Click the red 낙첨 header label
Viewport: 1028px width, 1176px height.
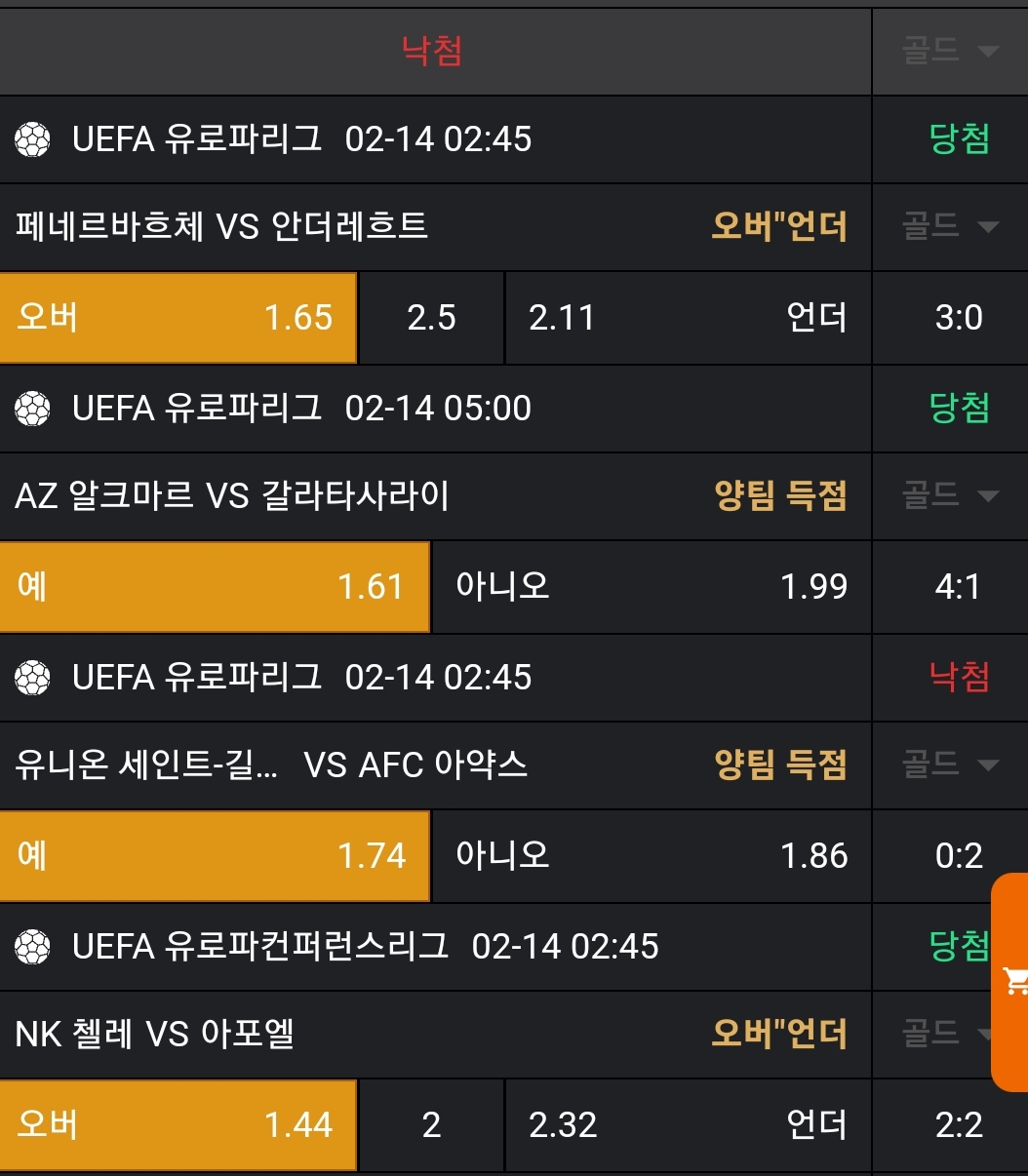tap(432, 51)
